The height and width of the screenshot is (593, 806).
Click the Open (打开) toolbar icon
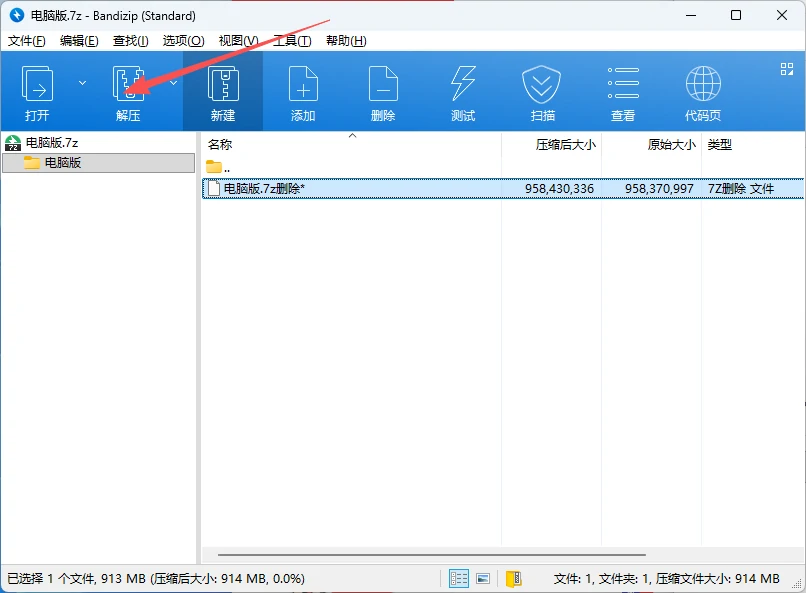coord(37,84)
